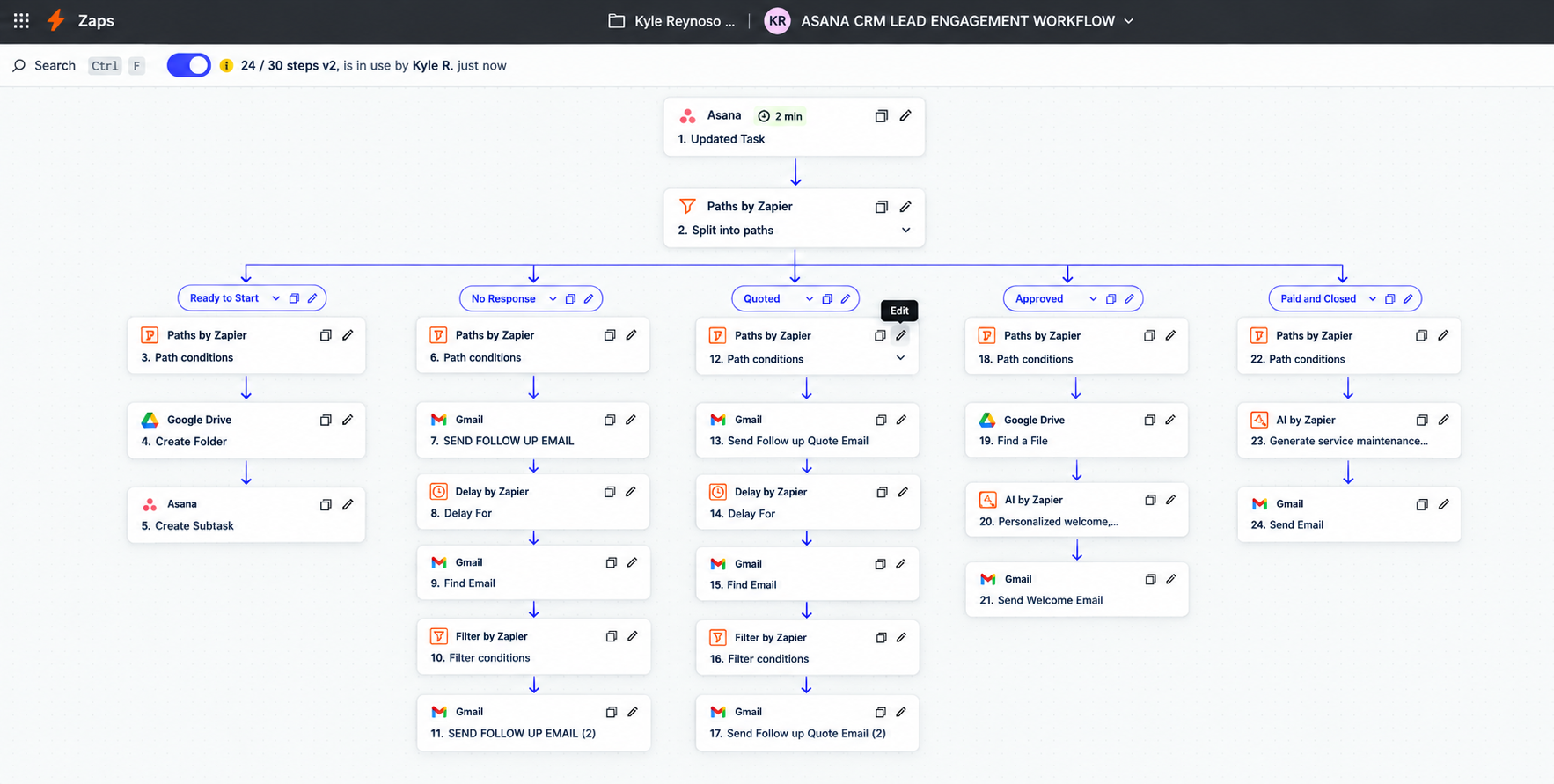This screenshot has width=1554, height=784.
Task: Edit step 10 Filter conditions
Action: (633, 636)
